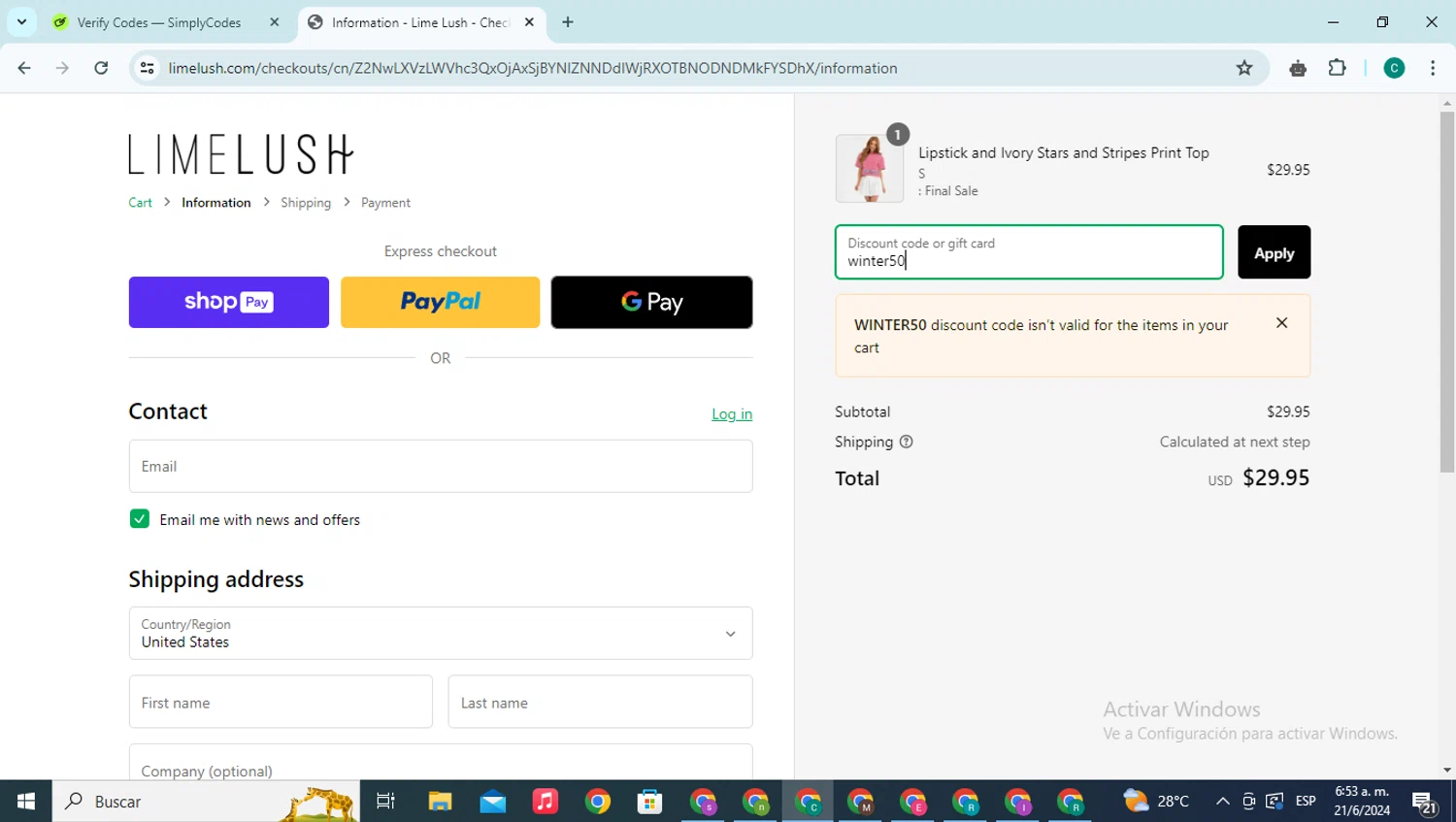Open the tab search dropdown arrow
The image size is (1456, 822).
21,21
